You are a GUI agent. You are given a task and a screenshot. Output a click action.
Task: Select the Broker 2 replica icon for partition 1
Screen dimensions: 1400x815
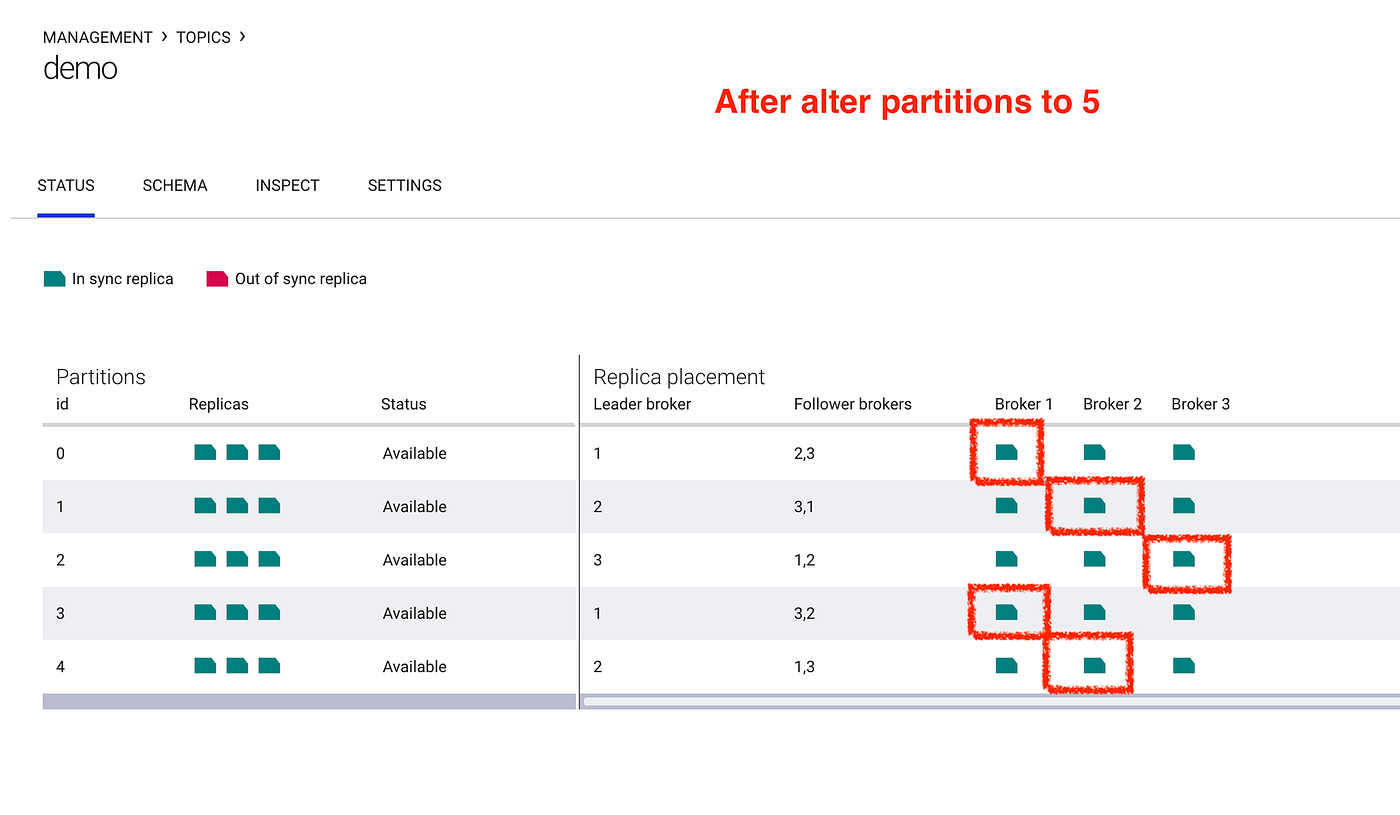[1094, 505]
